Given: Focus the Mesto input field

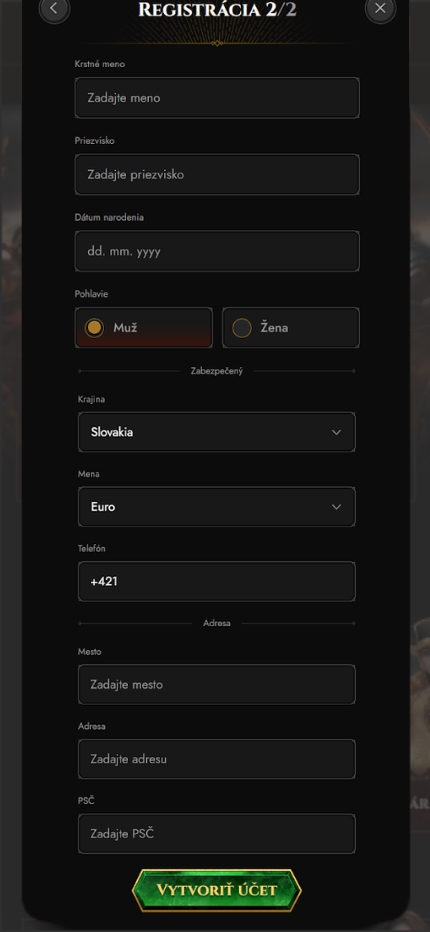Looking at the screenshot, I should pos(216,685).
